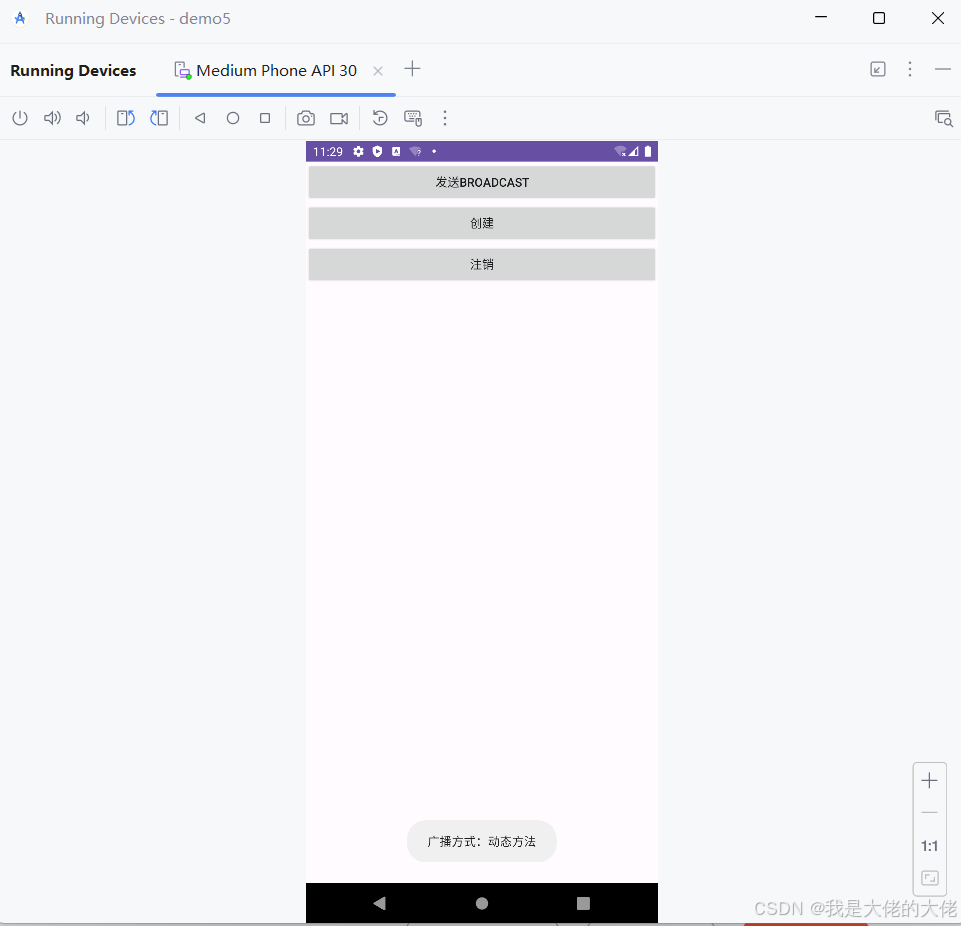This screenshot has width=961, height=926.
Task: Click the toolbar Overview square icon
Action: tap(265, 118)
